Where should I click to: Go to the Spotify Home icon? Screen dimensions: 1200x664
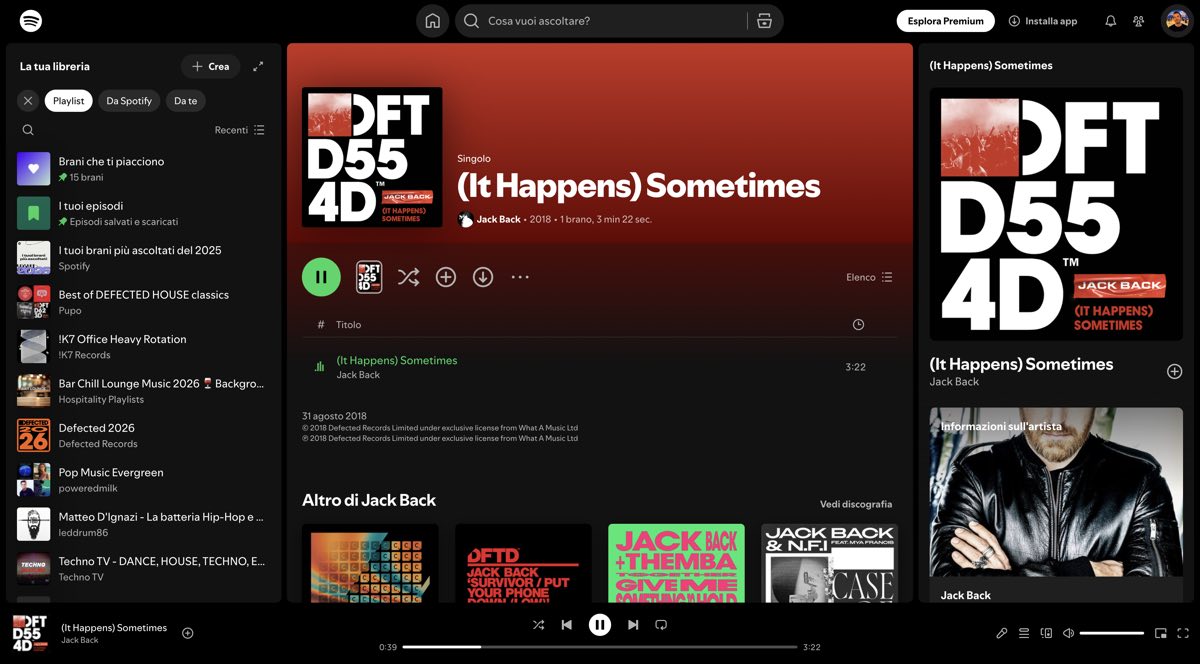click(432, 21)
